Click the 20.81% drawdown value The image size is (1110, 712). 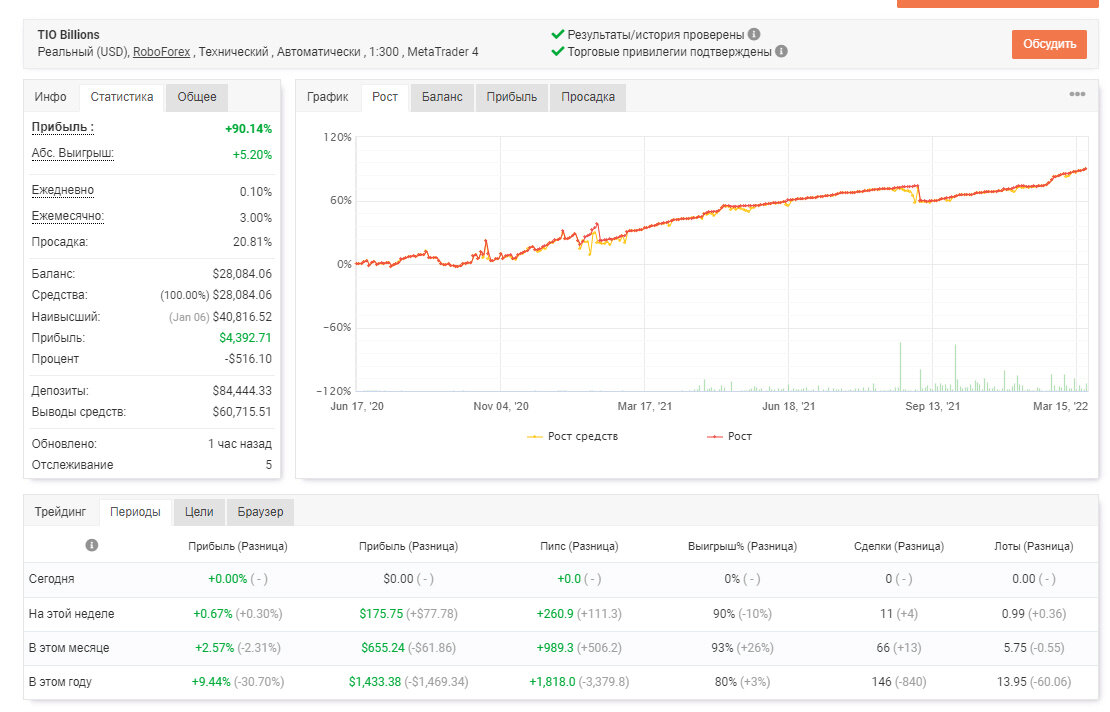252,242
